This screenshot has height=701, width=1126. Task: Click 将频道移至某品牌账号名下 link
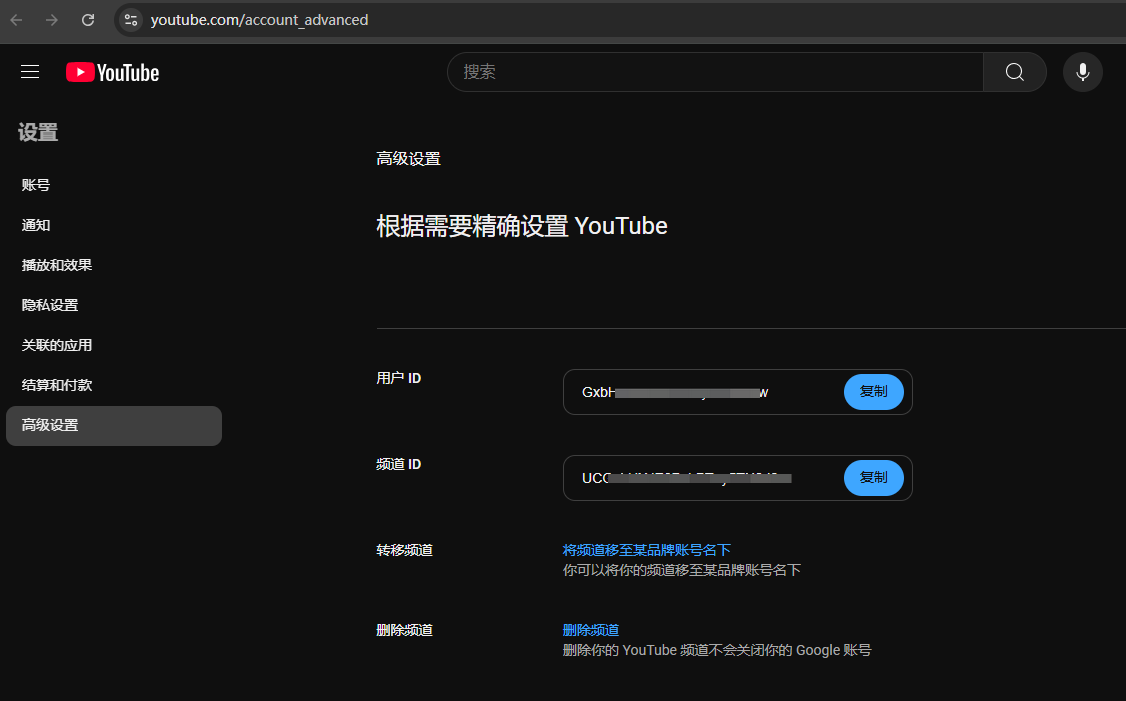click(x=646, y=550)
